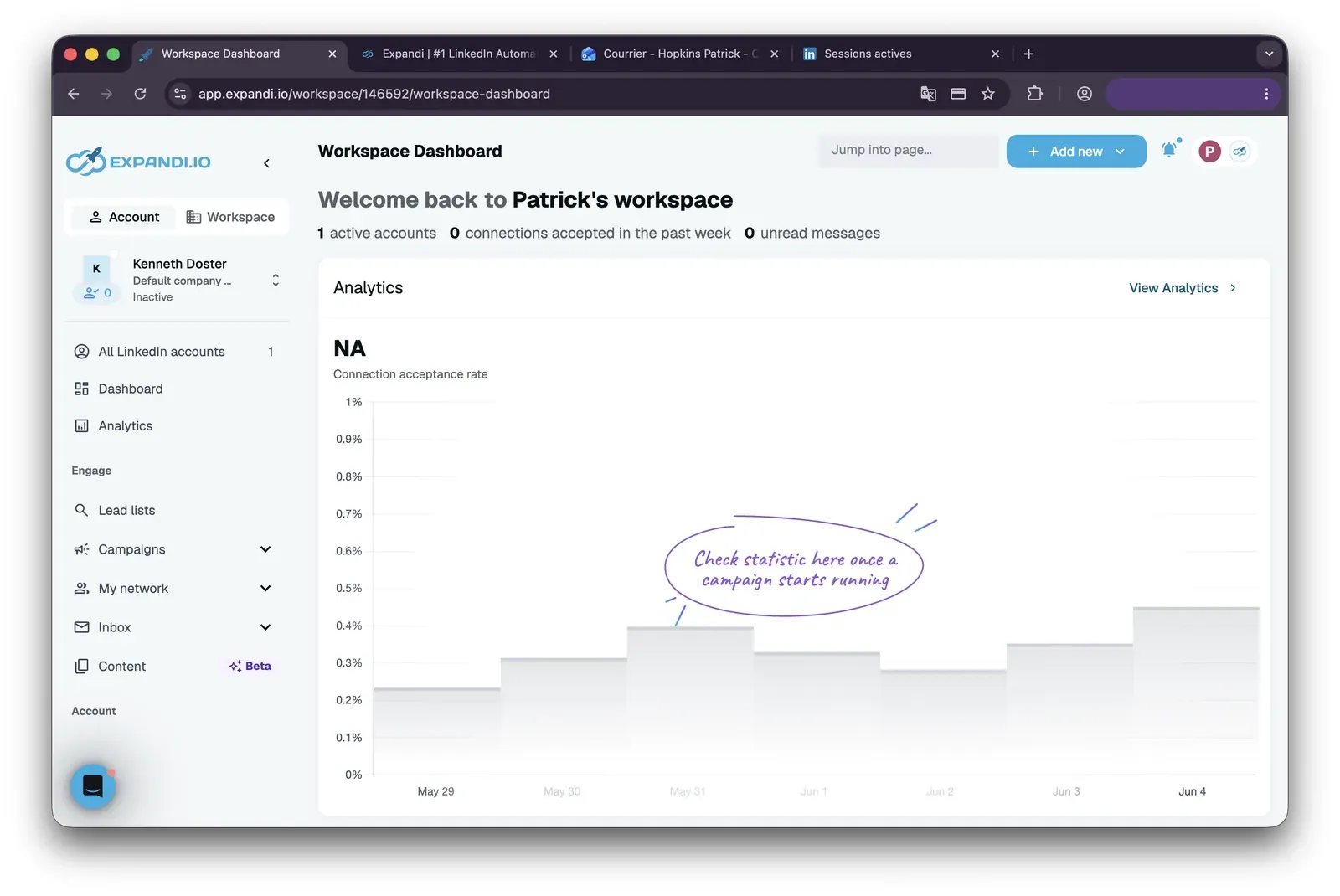Open the browser extensions puzzle icon
Image resolution: width=1340 pixels, height=896 pixels.
point(1035,94)
